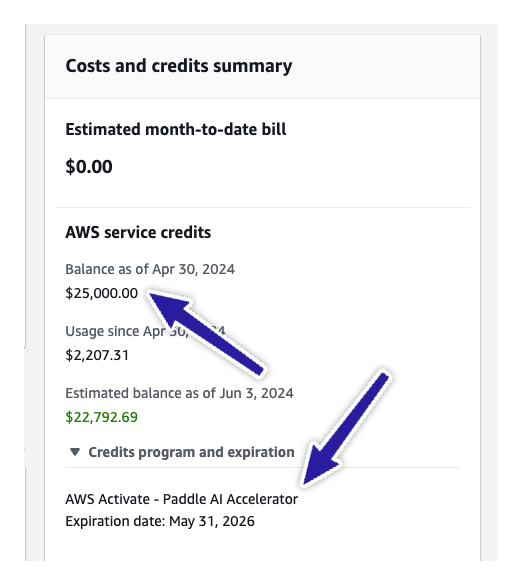Image resolution: width=522 pixels, height=585 pixels.
Task: Click the gray header bar of the summary card
Action: click(x=262, y=67)
